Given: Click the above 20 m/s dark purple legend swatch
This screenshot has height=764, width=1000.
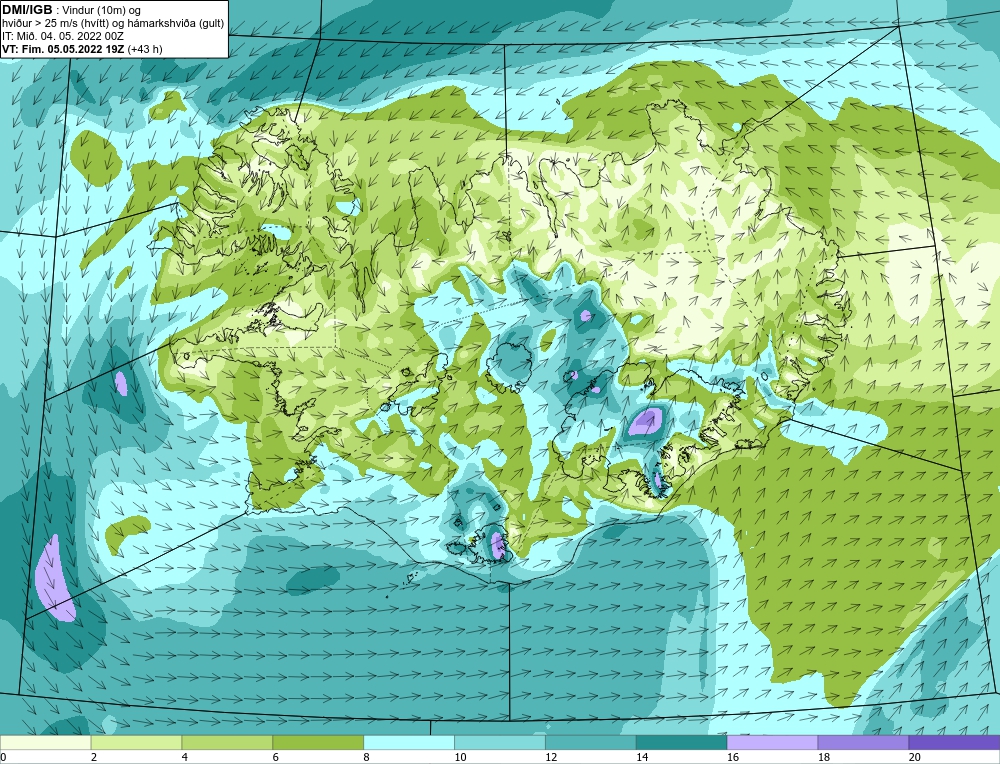Looking at the screenshot, I should coord(954,742).
